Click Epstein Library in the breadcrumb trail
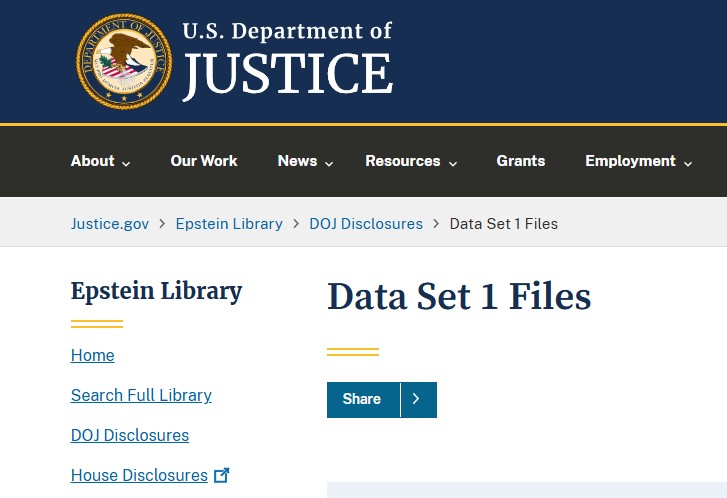Viewport: 727px width, 498px height. tap(229, 223)
